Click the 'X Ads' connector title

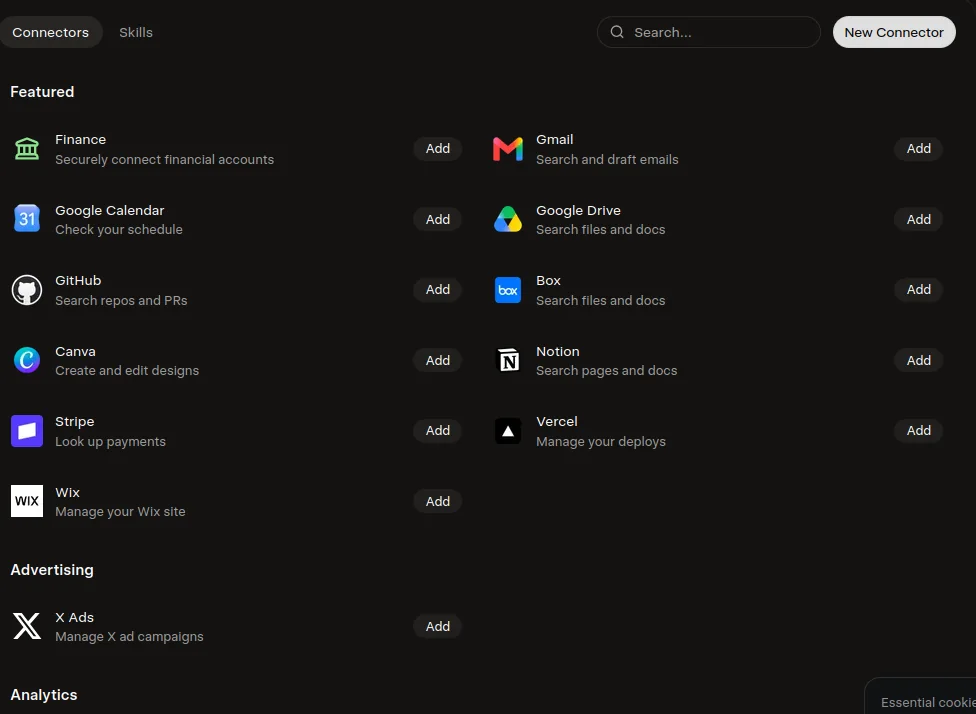75,618
